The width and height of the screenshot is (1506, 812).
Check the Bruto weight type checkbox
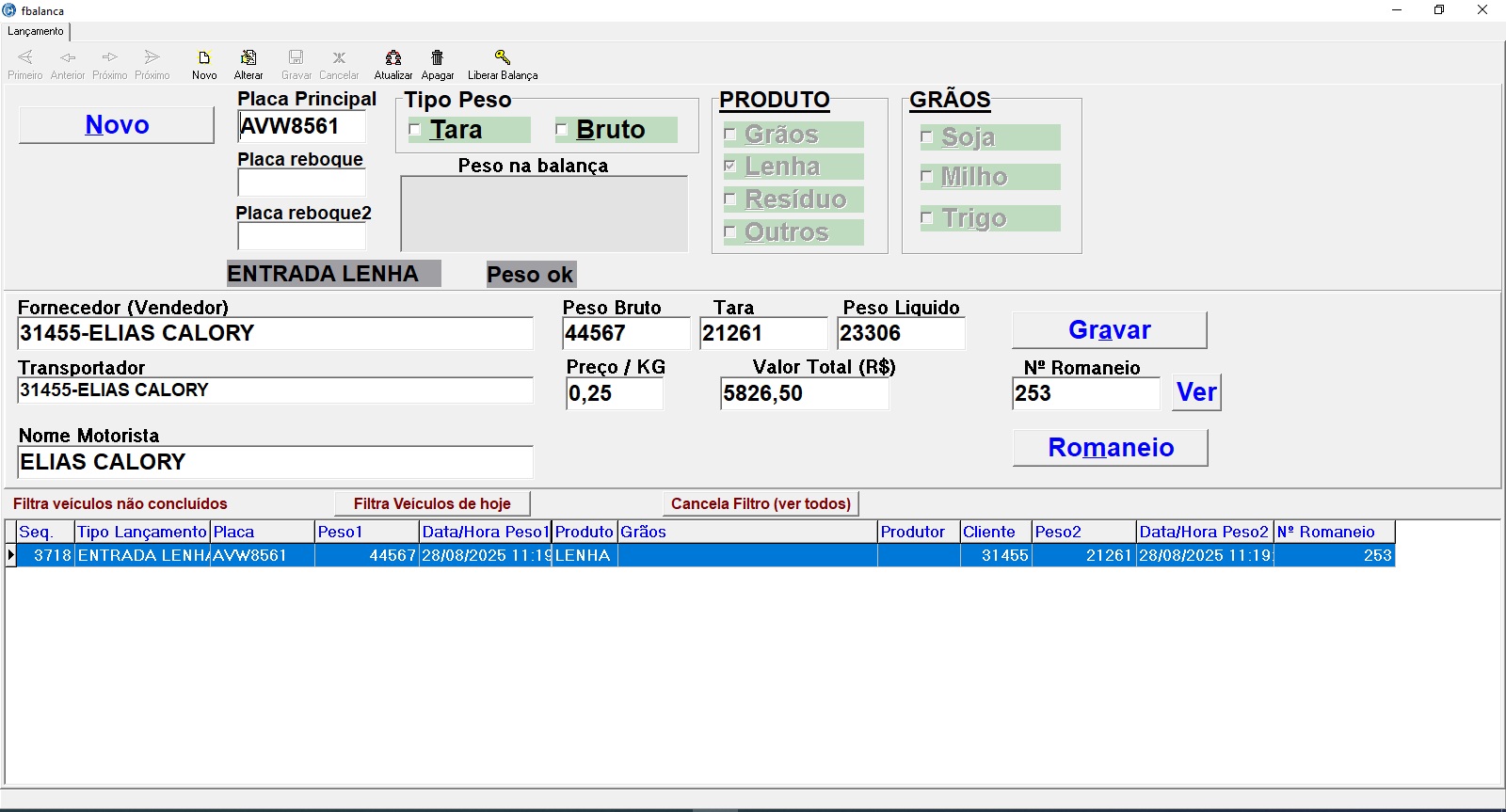click(562, 130)
